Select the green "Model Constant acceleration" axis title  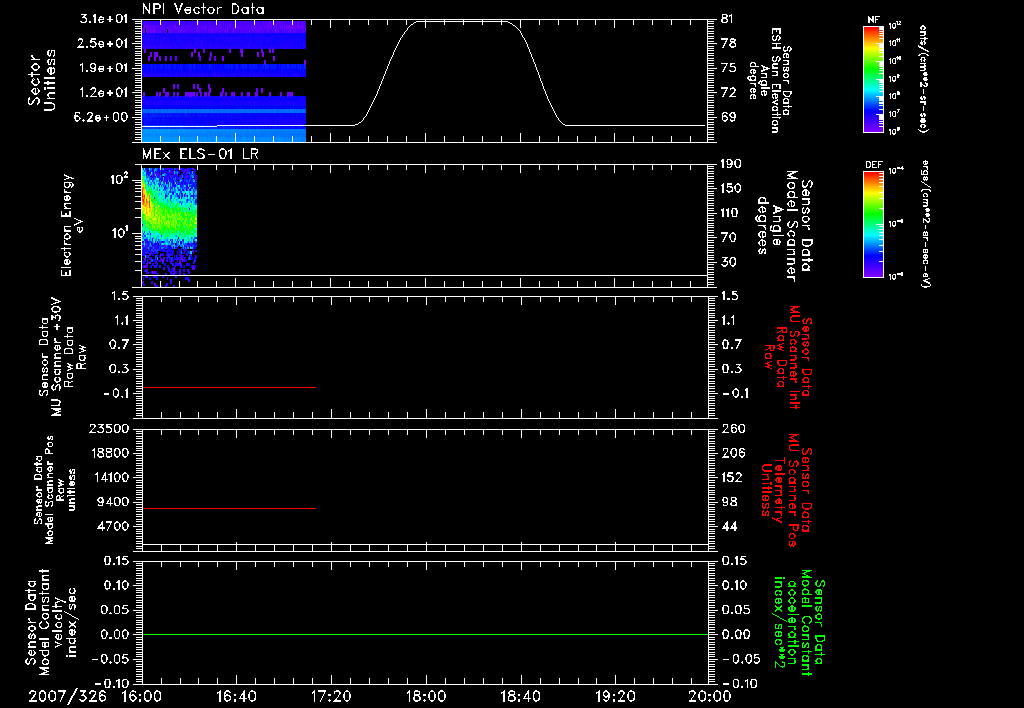click(799, 623)
